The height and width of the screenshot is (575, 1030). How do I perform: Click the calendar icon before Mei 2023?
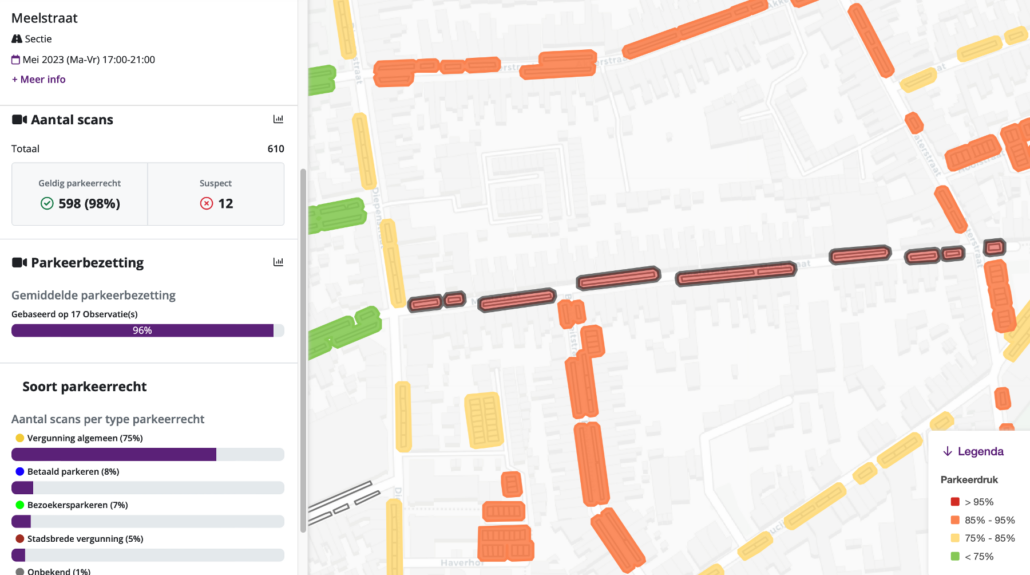(x=16, y=60)
